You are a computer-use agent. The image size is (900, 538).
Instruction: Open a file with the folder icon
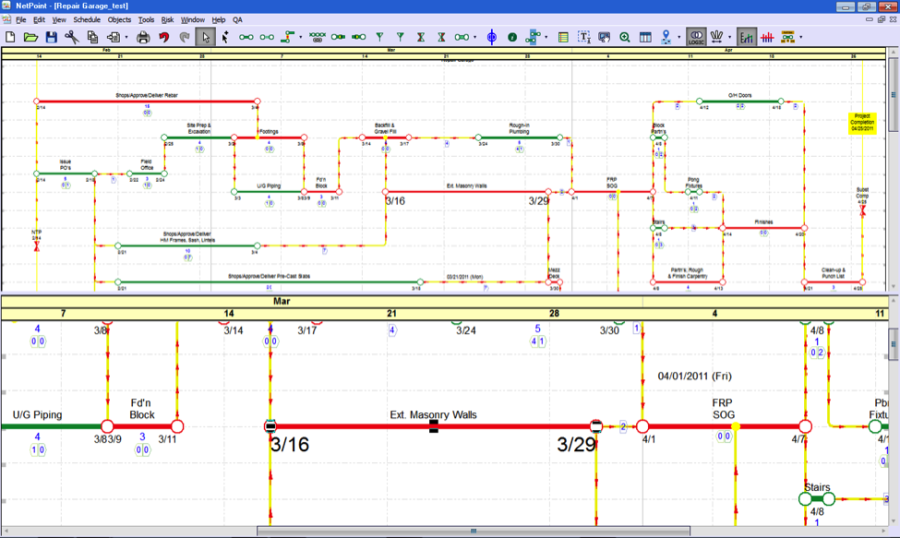tap(31, 37)
